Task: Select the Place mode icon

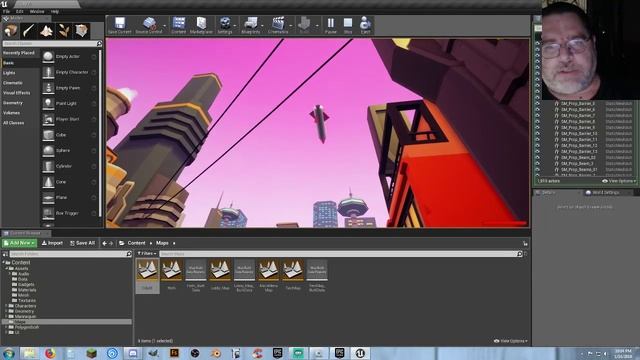Action: (10, 31)
